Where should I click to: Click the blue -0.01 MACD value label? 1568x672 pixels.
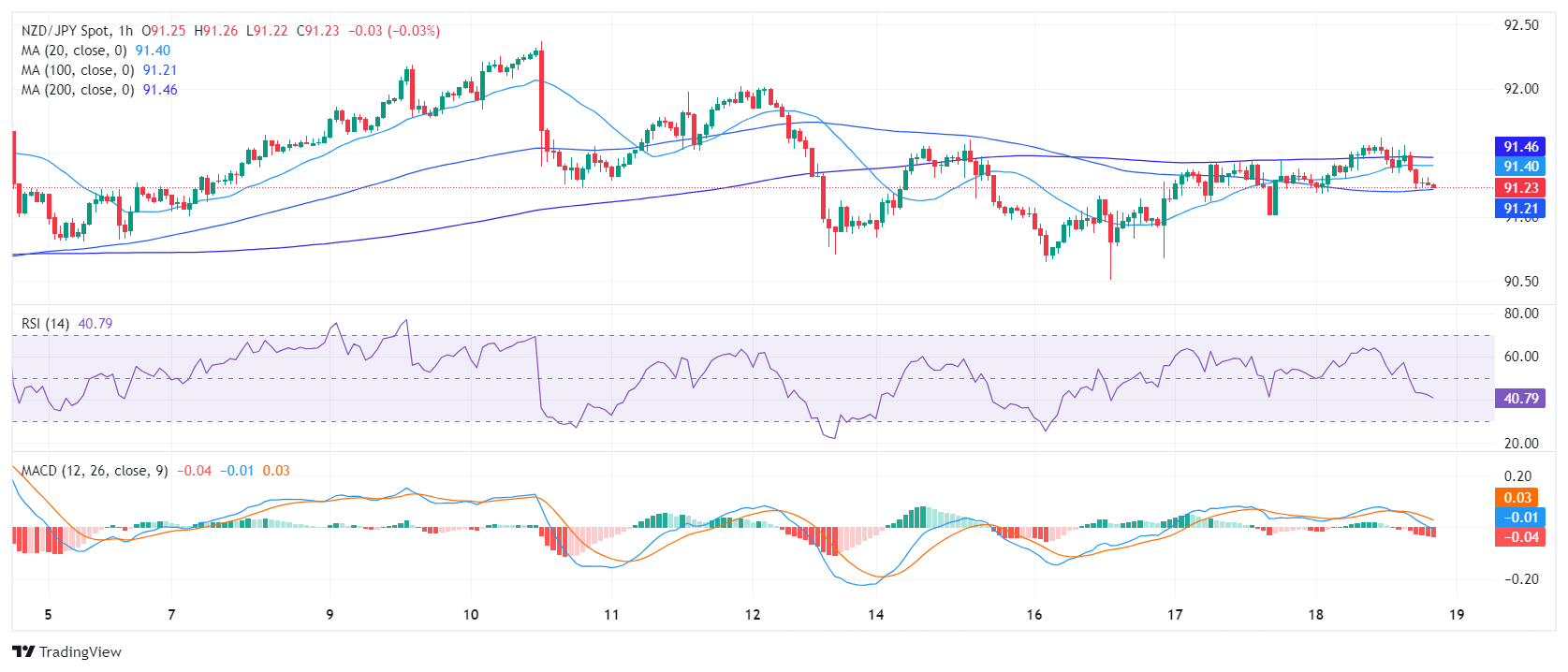point(1520,518)
